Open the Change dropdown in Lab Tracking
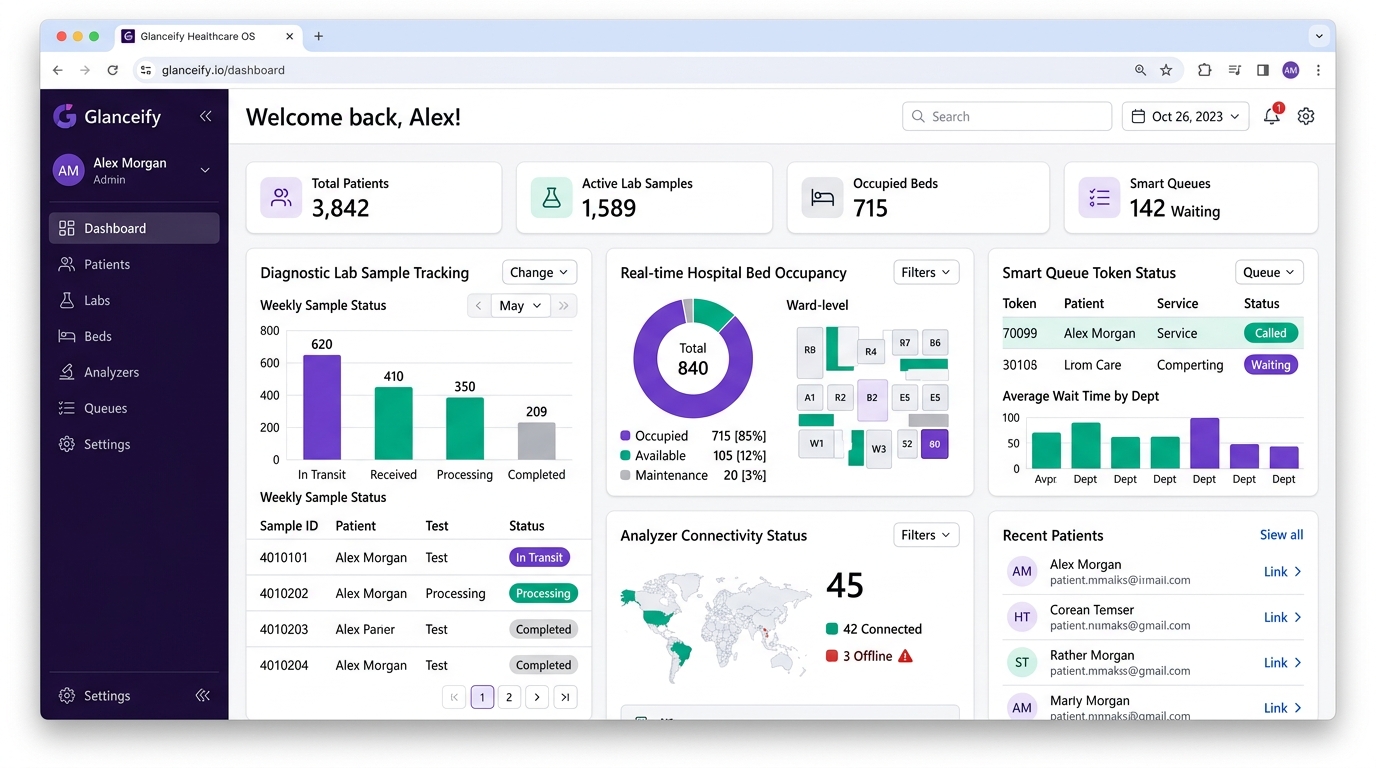This screenshot has width=1376, height=768. [539, 272]
